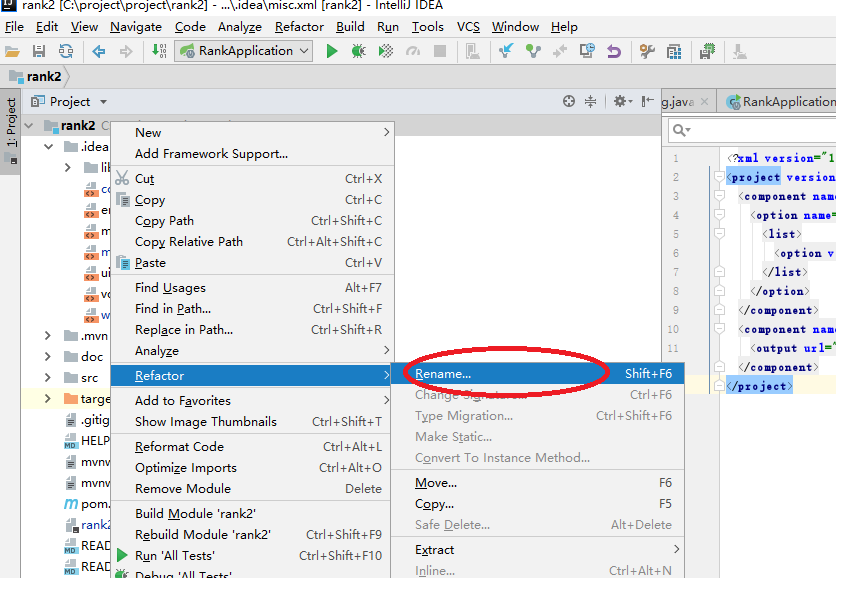The image size is (844, 616).
Task: Expand the doc folder node
Action: 48,356
